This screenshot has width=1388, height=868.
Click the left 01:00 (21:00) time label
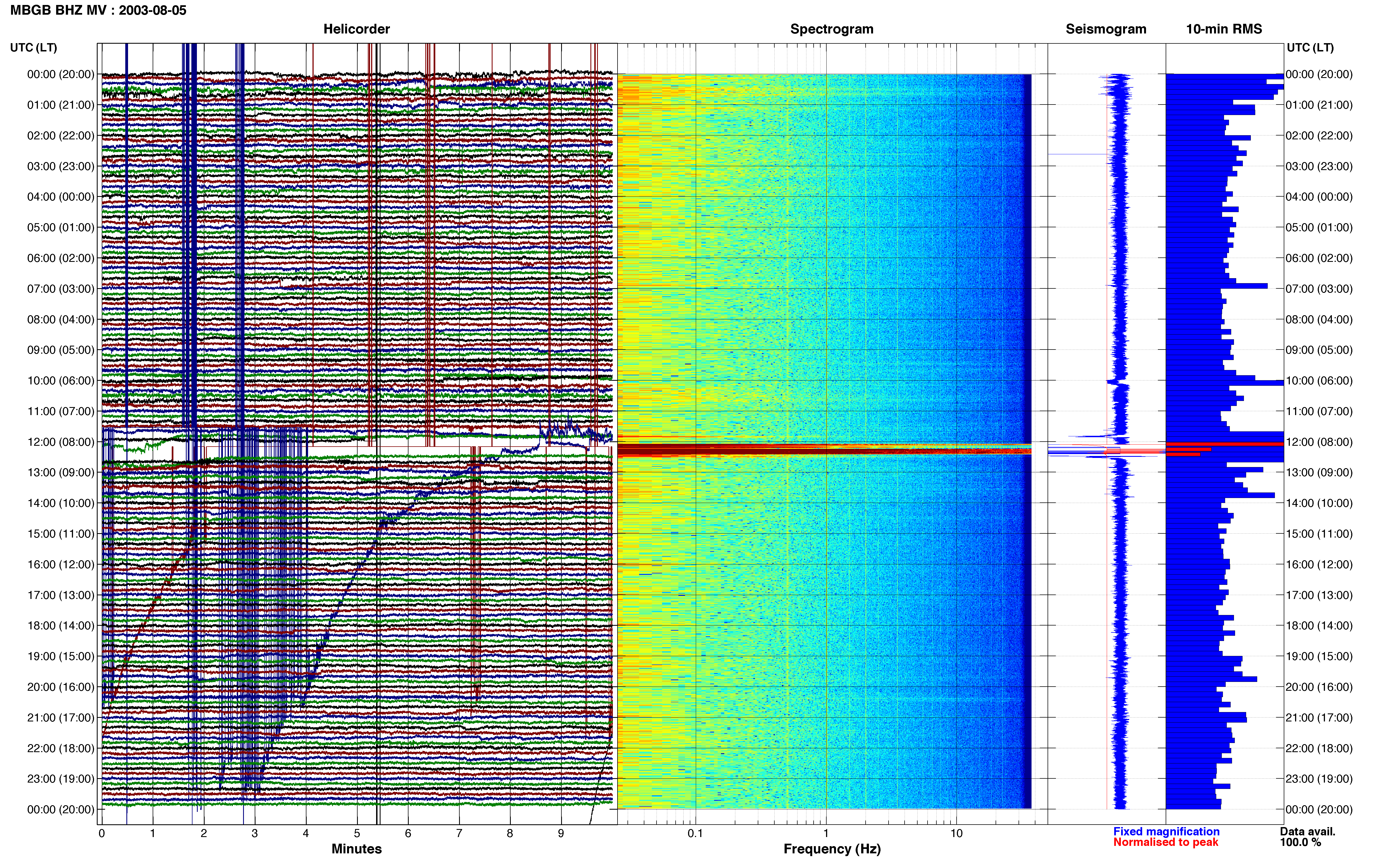click(x=61, y=105)
